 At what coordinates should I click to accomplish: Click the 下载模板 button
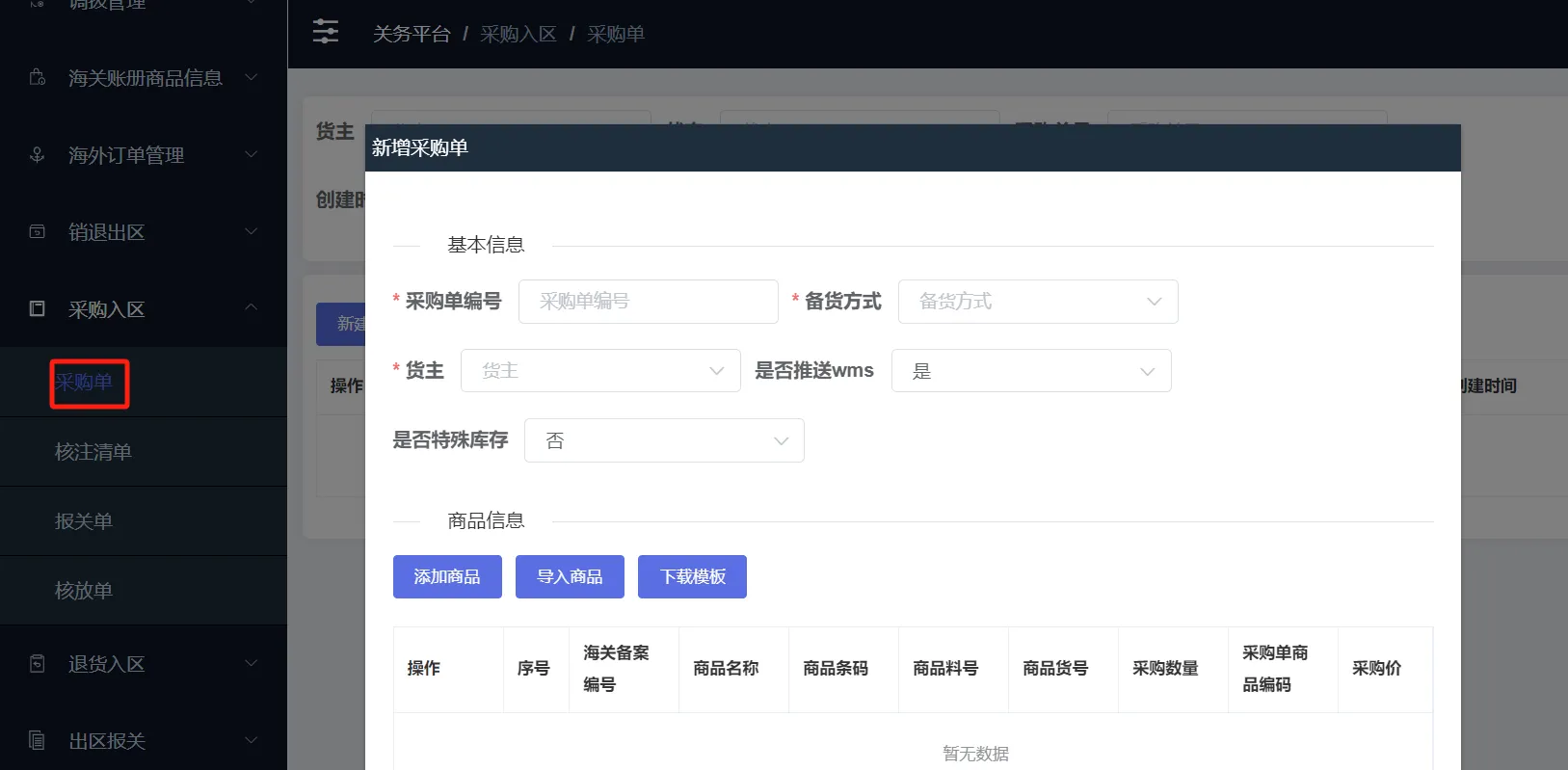(692, 576)
